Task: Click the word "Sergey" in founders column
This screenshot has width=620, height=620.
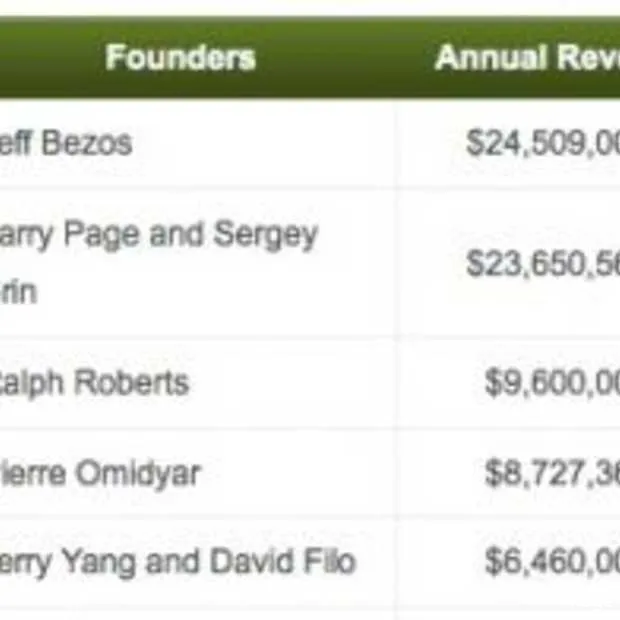Action: [x=265, y=235]
